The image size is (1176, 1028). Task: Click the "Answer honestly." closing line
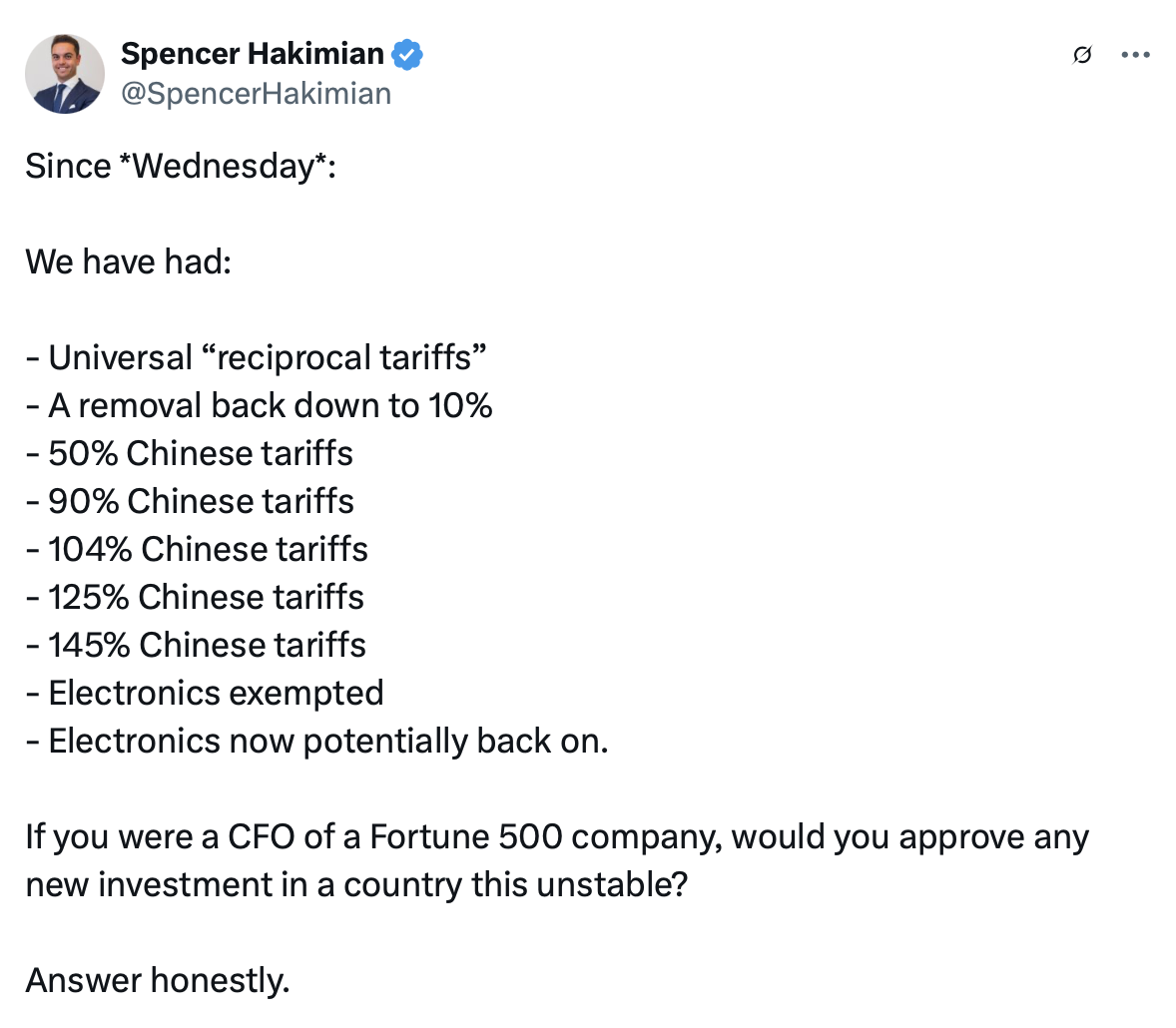pyautogui.click(x=158, y=981)
